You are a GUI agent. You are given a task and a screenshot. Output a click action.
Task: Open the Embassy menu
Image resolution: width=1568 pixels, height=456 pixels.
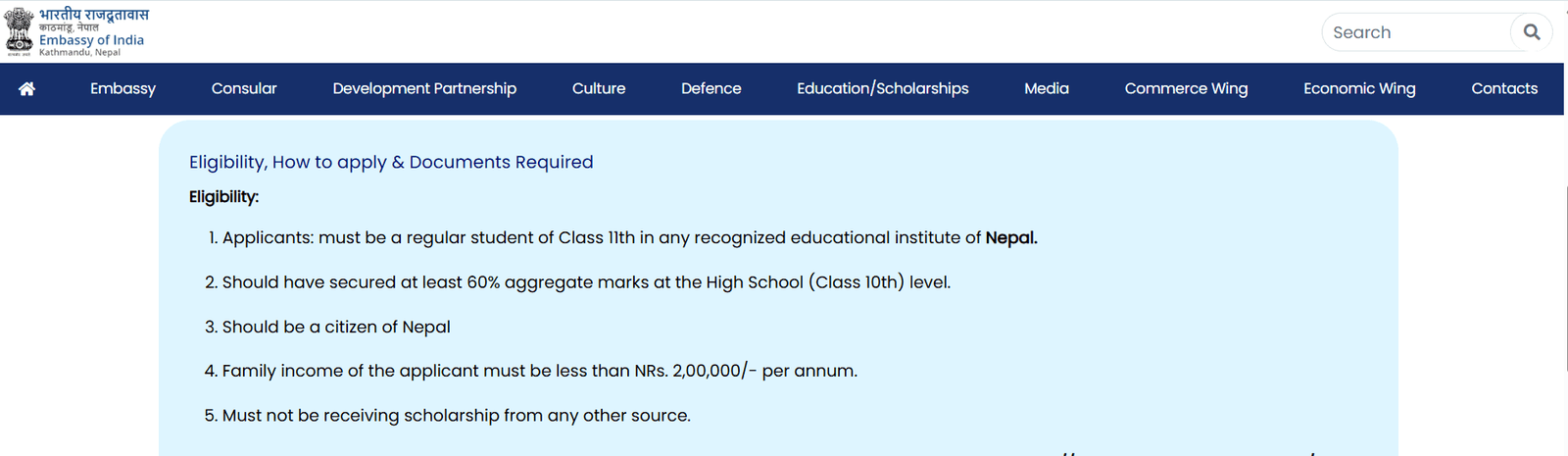(x=122, y=89)
